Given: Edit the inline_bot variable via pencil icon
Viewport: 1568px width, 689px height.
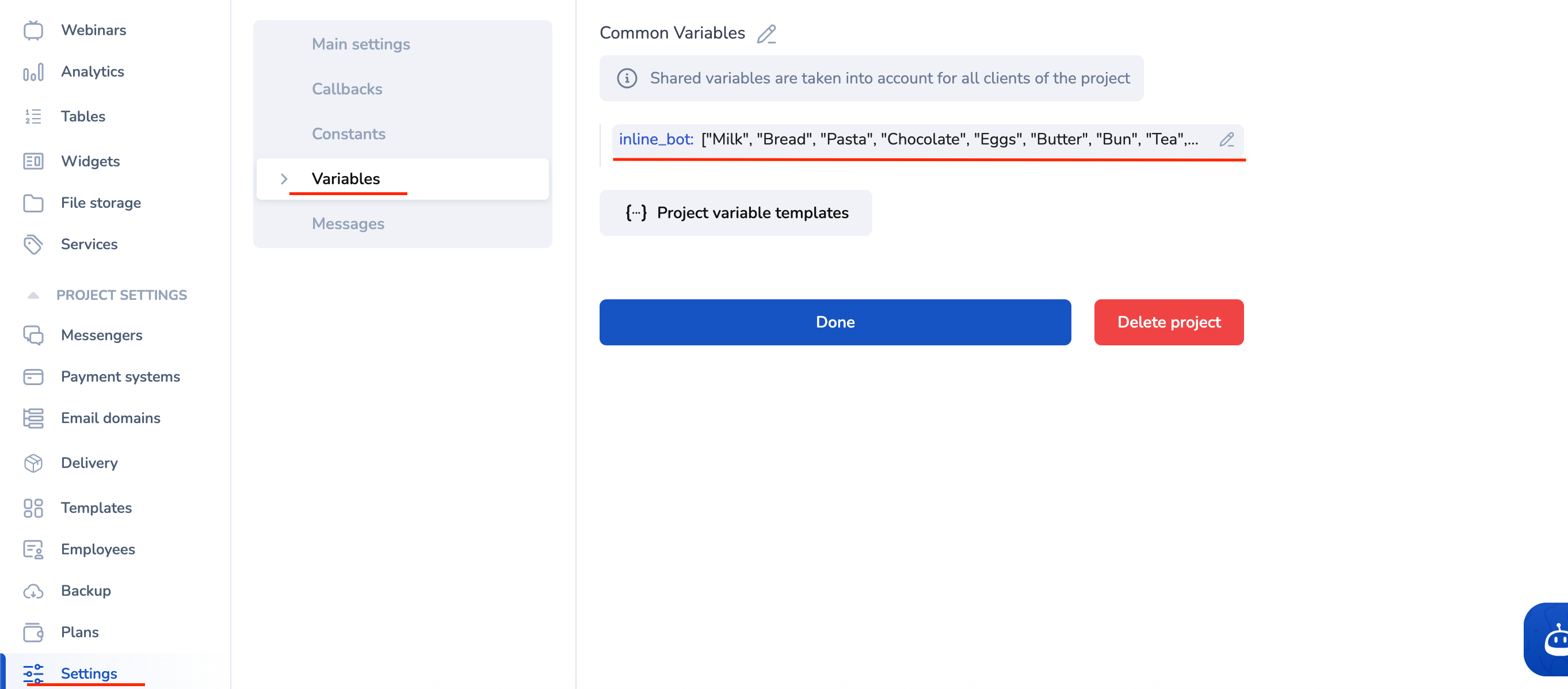Looking at the screenshot, I should click(x=1226, y=139).
